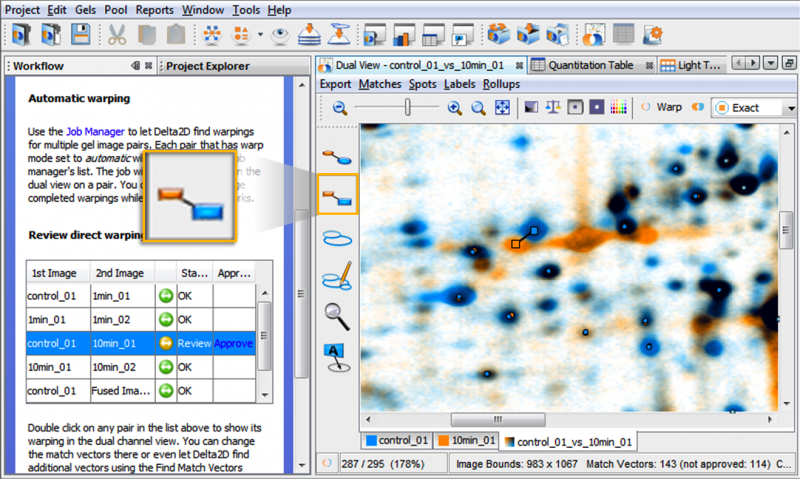Click the floppy disk save icon
This screenshot has width=800, height=479.
[x=80, y=35]
